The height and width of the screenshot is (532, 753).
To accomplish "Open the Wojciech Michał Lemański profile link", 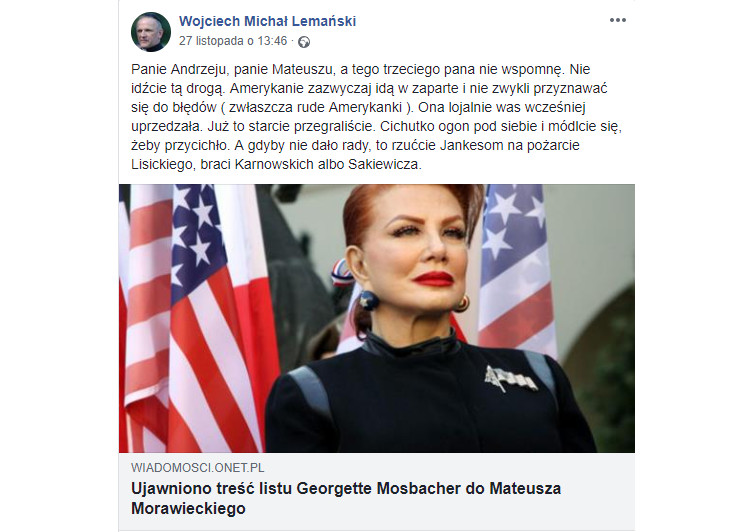I will point(267,21).
